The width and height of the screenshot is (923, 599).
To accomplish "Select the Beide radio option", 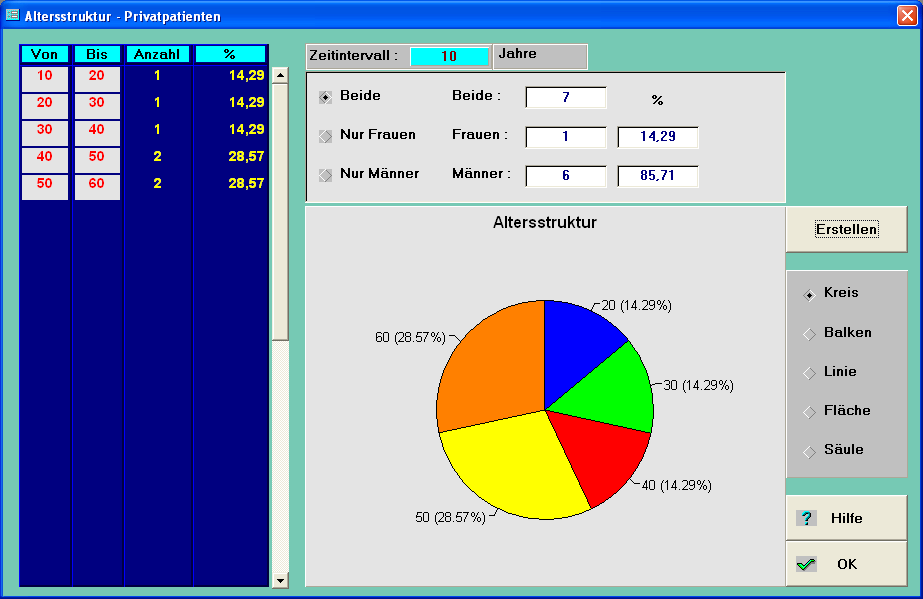I will pyautogui.click(x=325, y=97).
